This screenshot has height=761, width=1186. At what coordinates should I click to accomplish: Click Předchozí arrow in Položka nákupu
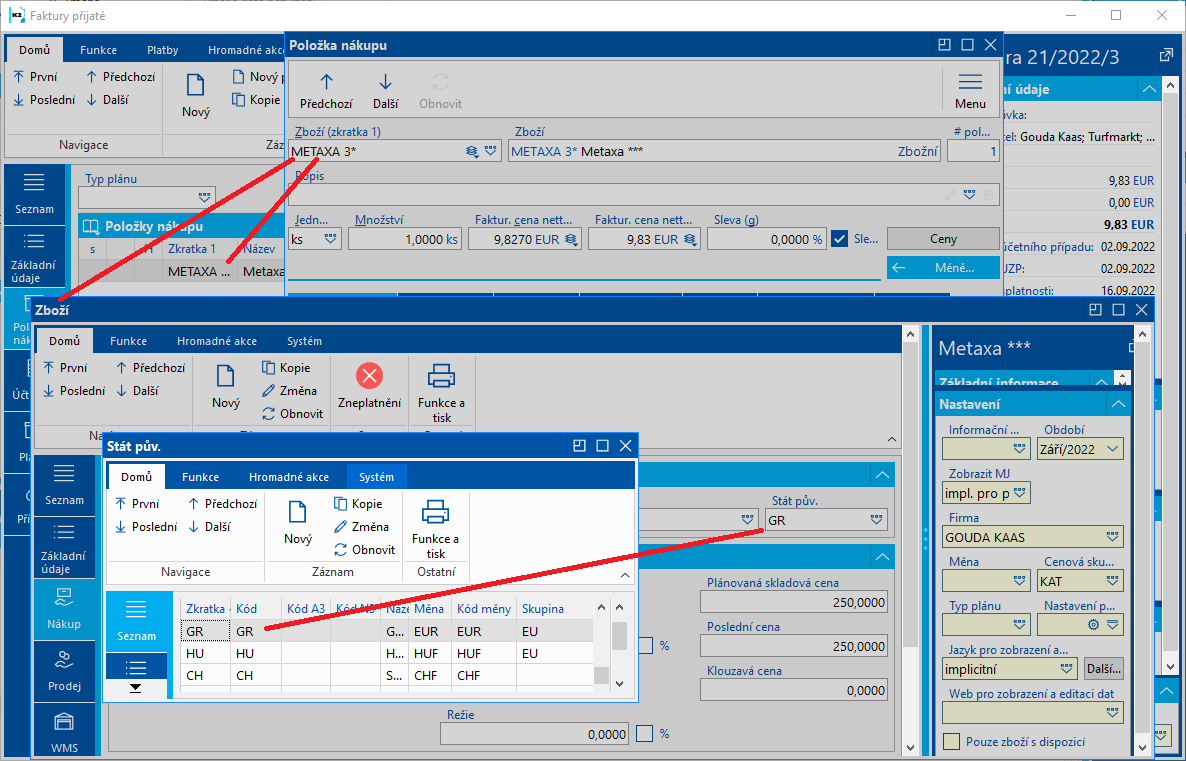tap(326, 82)
